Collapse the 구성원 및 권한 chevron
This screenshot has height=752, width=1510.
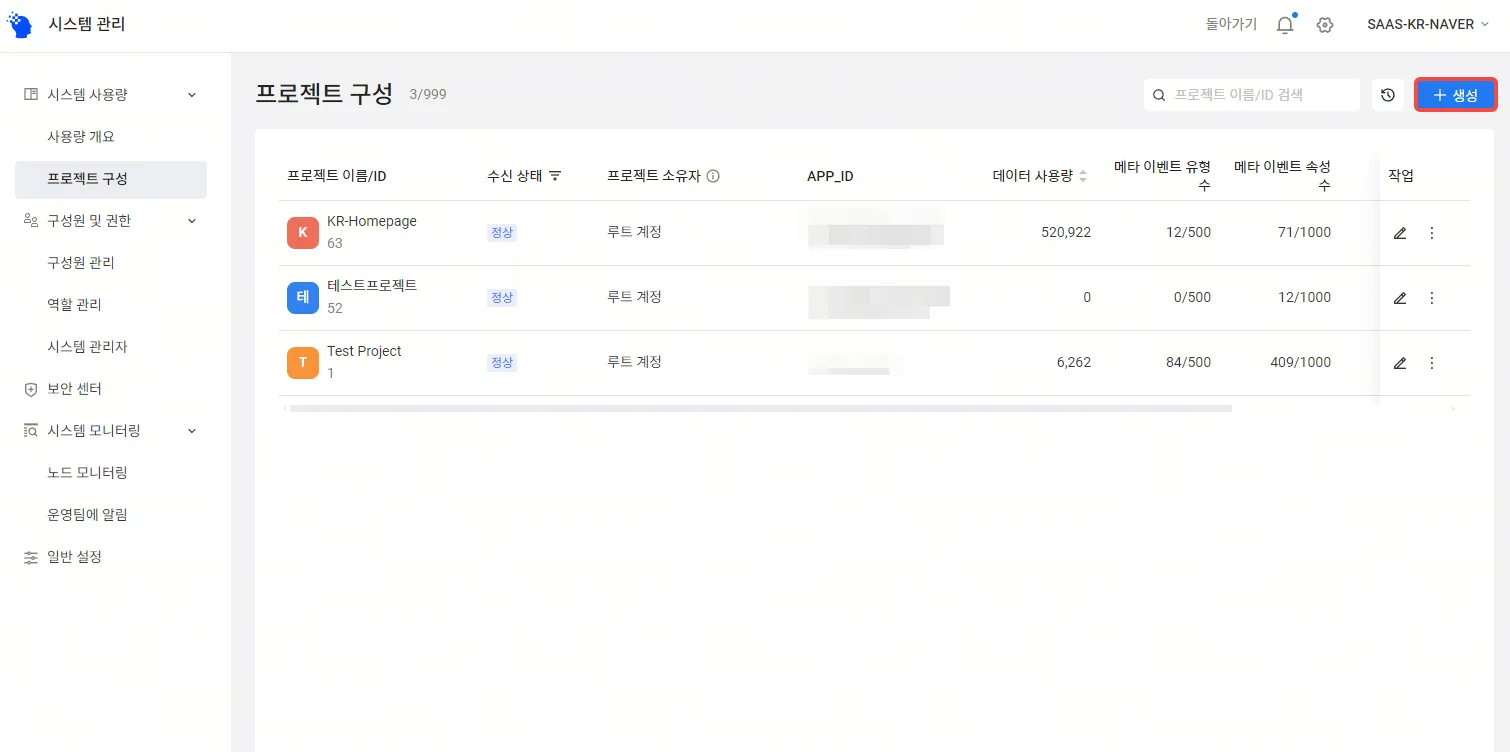(x=192, y=221)
